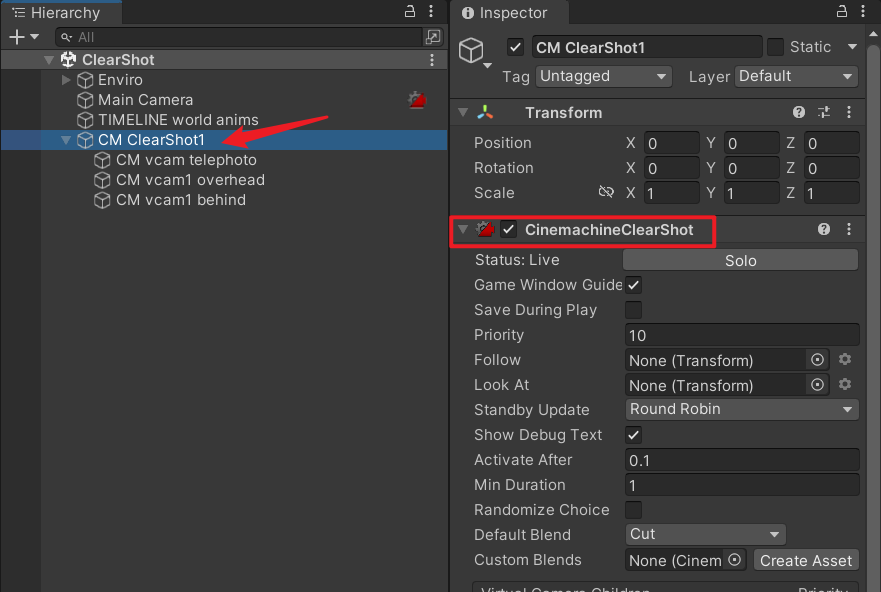
Task: Toggle the Scale constrain proportions link icon
Action: click(x=606, y=192)
